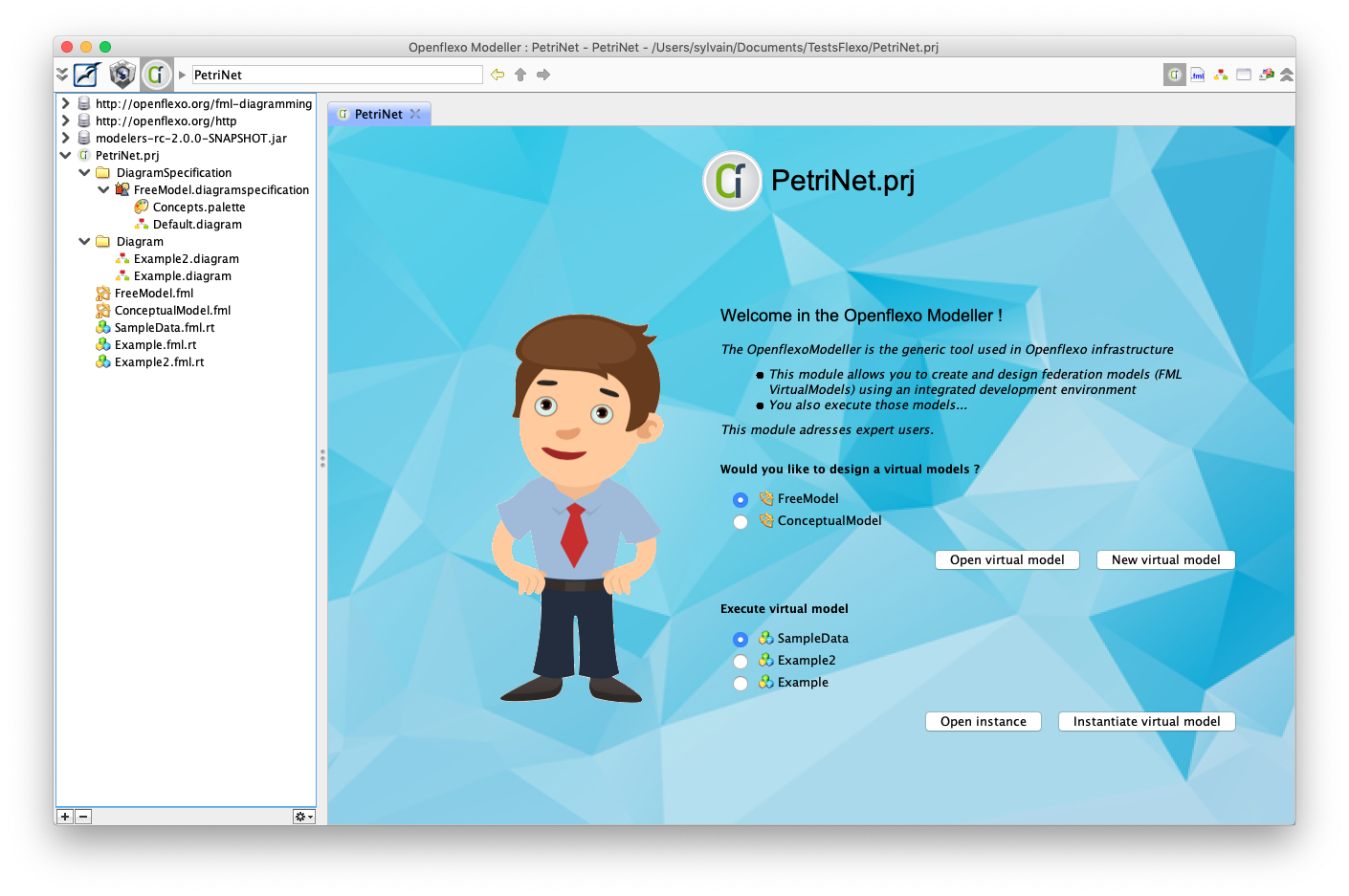Collapse the Diagram folder
The width and height of the screenshot is (1349, 896).
pos(84,241)
